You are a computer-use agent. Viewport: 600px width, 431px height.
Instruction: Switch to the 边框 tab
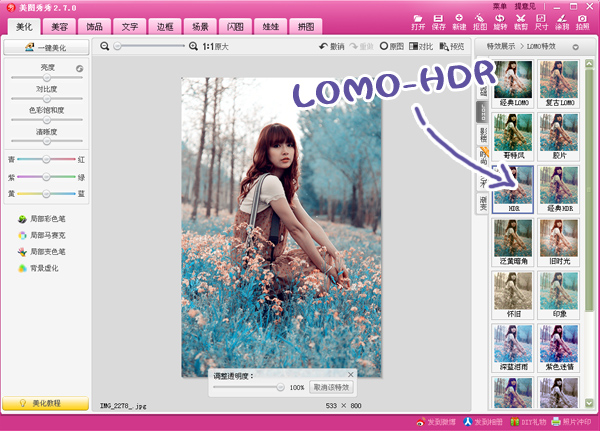tap(165, 27)
